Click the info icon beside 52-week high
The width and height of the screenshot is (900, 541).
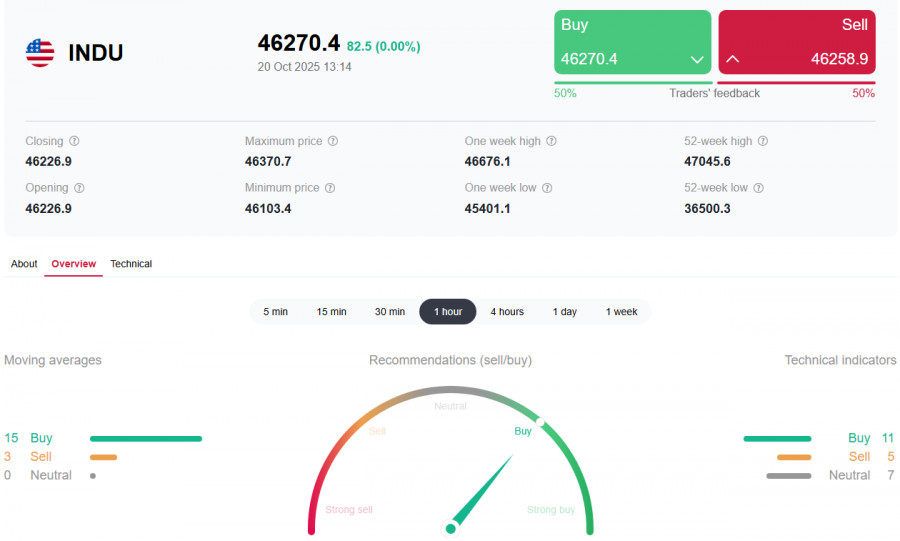point(763,142)
